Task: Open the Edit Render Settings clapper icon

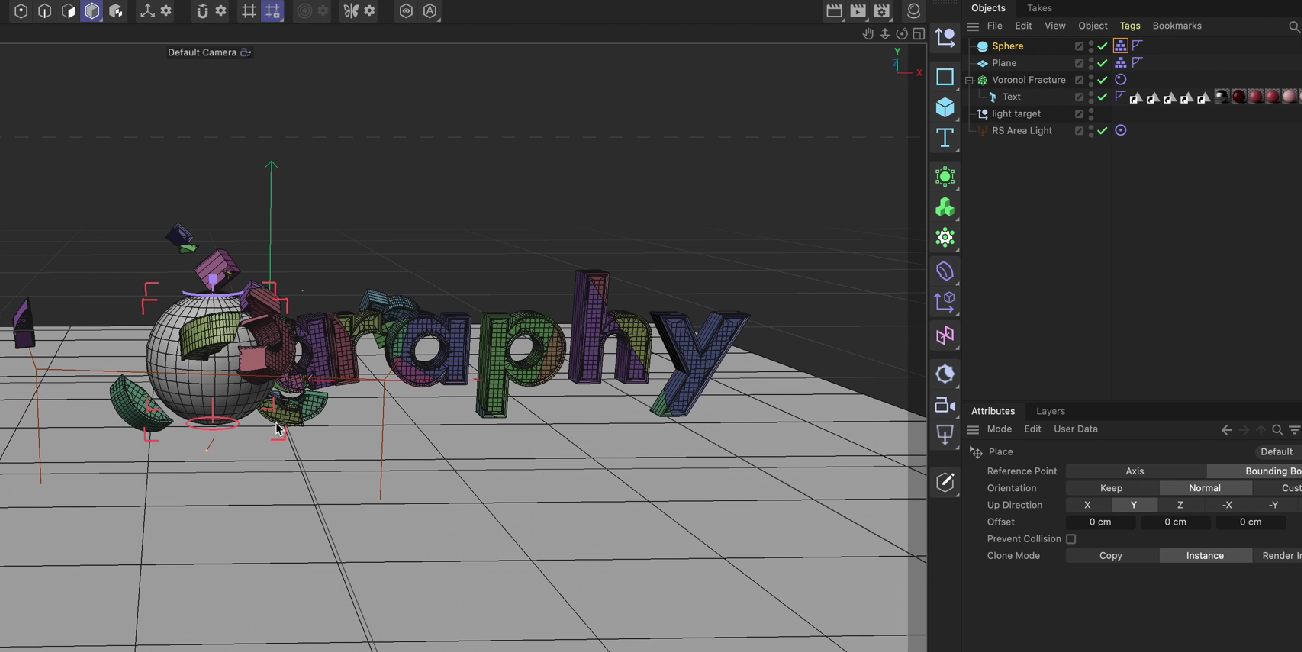Action: coord(882,11)
